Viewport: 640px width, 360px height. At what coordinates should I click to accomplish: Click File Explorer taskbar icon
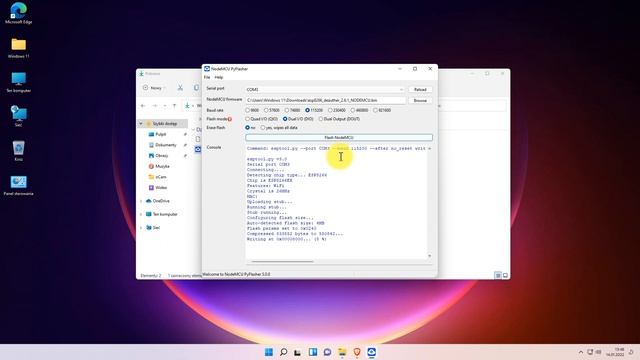click(342, 352)
